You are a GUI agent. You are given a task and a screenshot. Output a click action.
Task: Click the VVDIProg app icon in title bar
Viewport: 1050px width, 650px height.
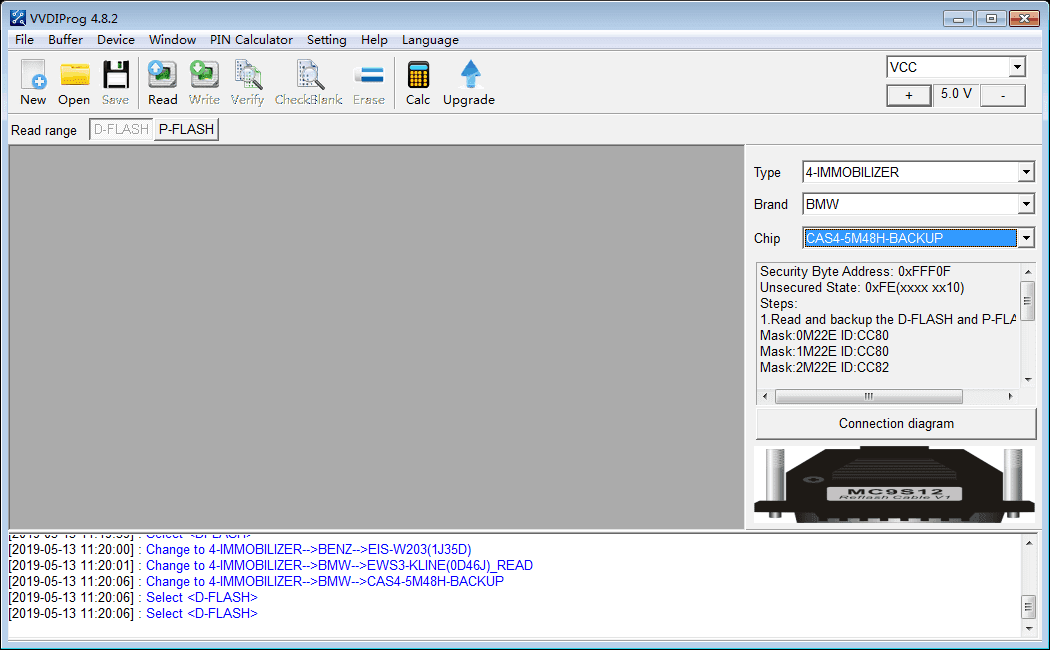point(17,18)
